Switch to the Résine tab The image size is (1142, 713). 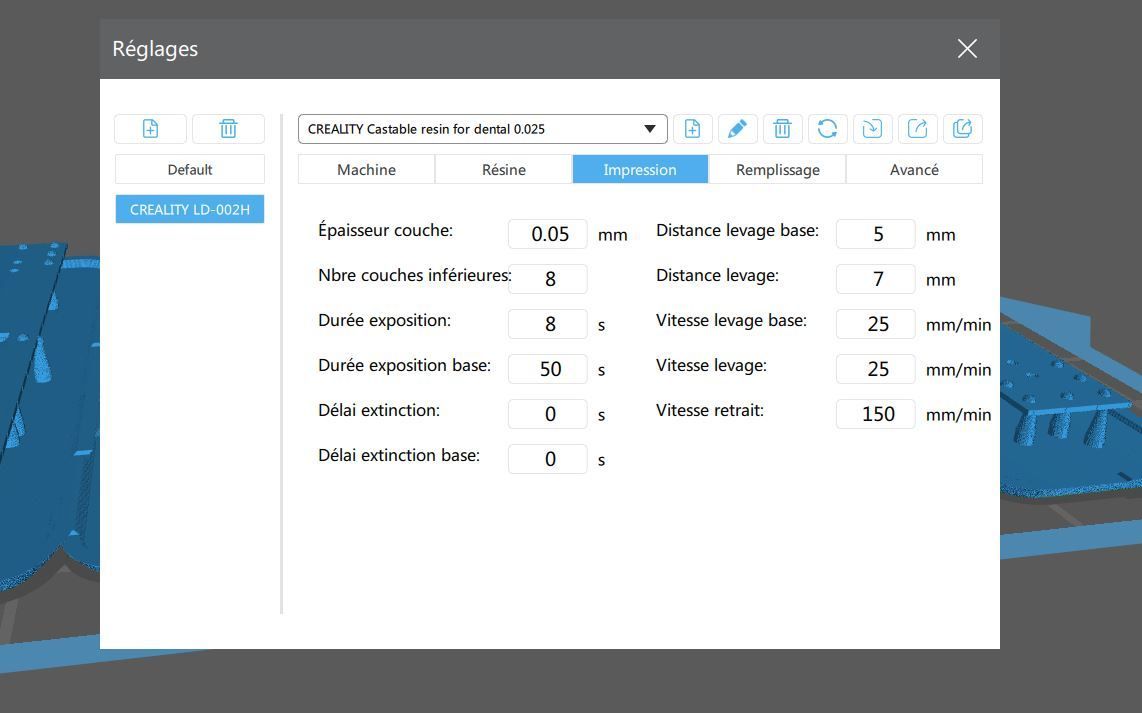(x=503, y=169)
